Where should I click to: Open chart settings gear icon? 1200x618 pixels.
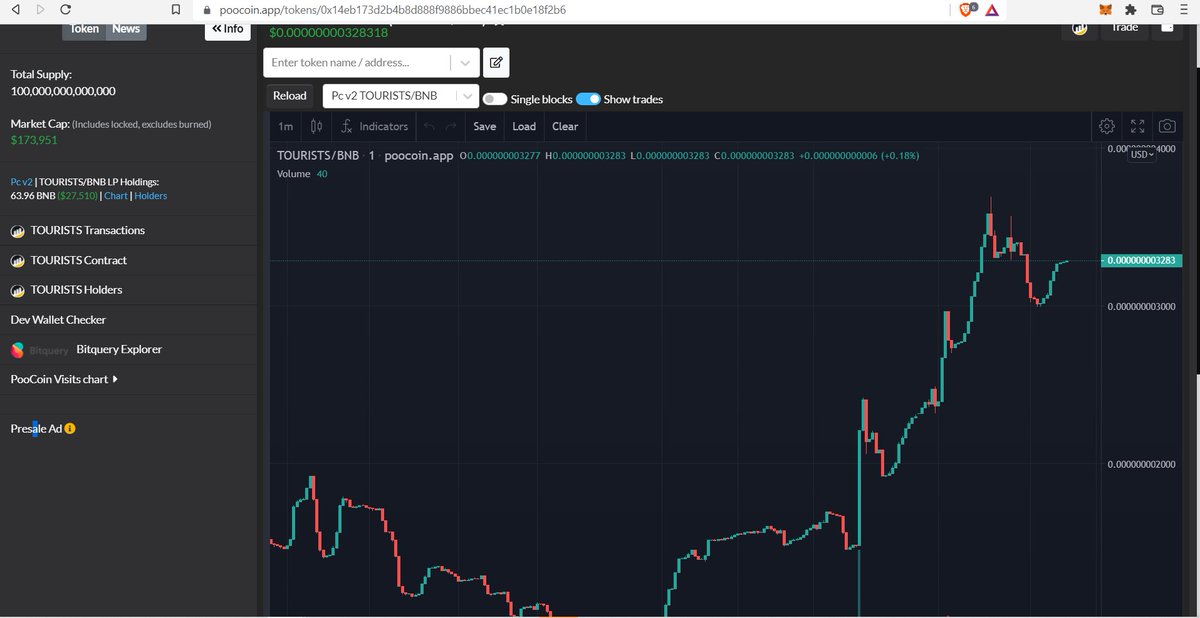pos(1107,126)
